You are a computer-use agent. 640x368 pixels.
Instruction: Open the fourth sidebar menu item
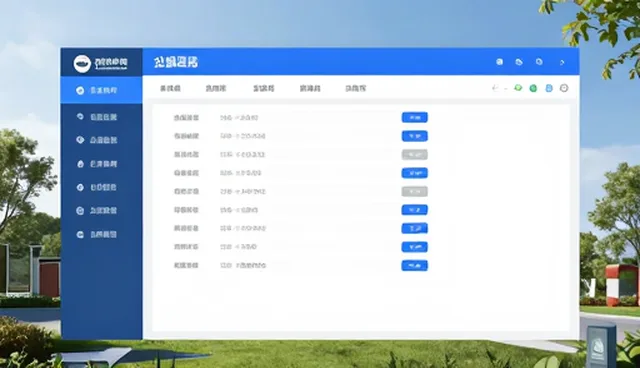pos(101,164)
